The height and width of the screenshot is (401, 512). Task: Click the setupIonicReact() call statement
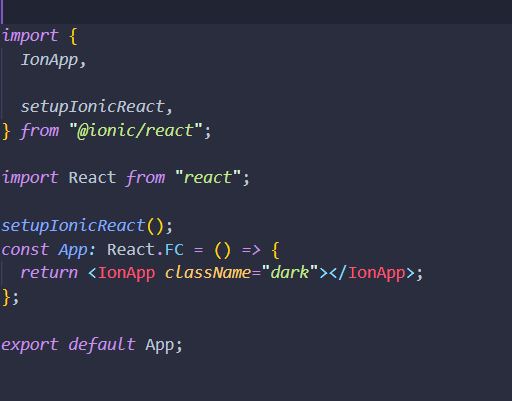click(x=87, y=226)
